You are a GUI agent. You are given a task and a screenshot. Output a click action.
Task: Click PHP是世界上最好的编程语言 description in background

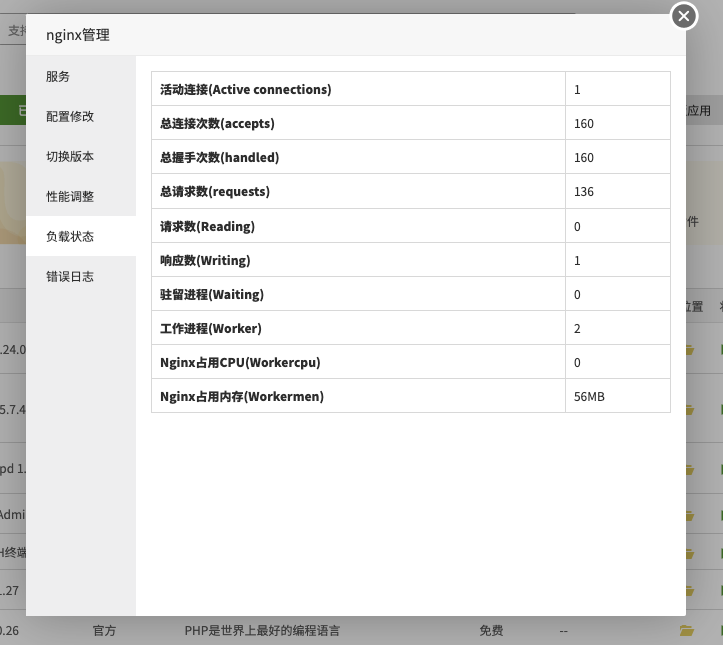click(x=262, y=630)
